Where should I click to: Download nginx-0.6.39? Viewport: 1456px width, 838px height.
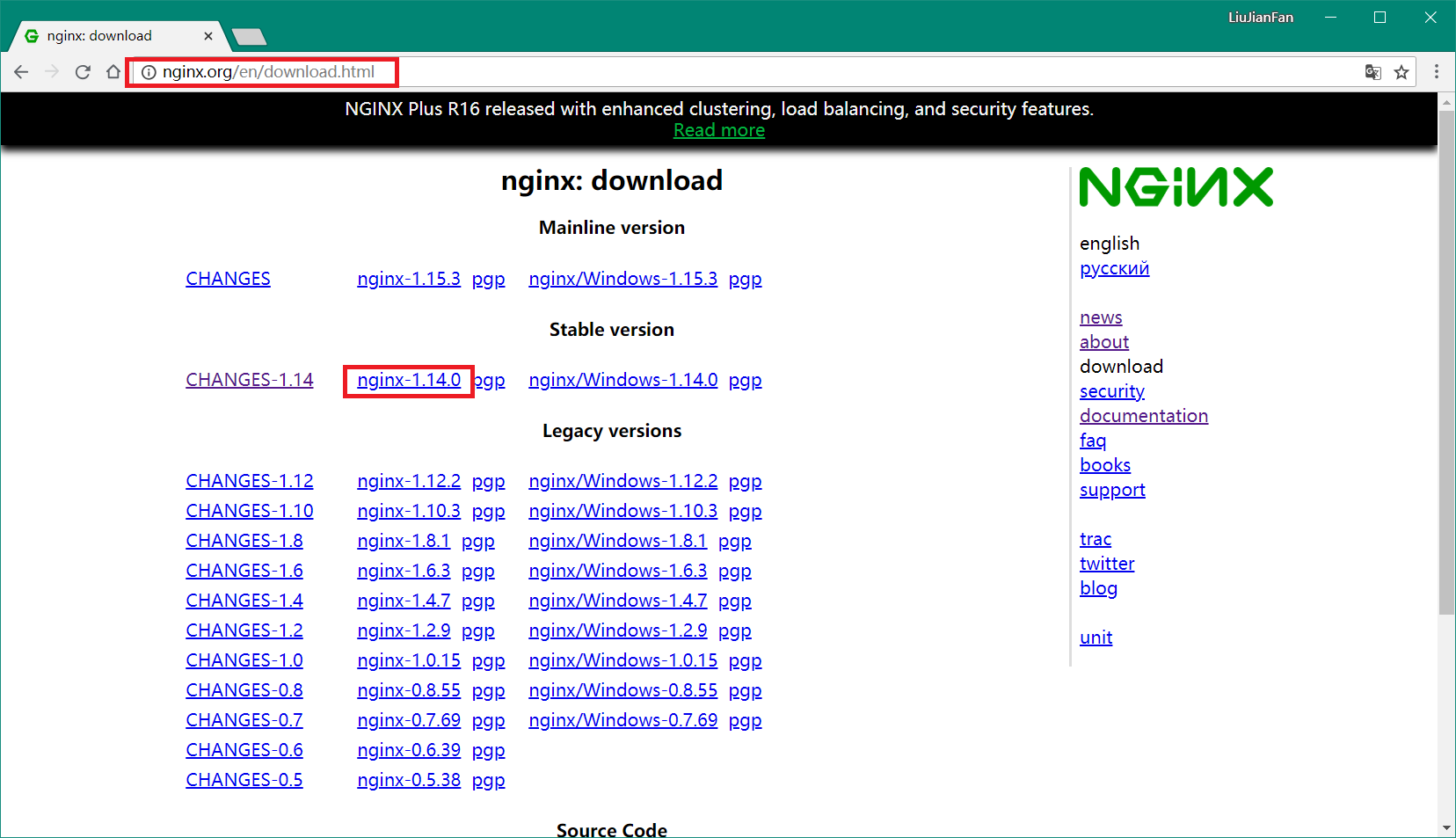coord(409,750)
